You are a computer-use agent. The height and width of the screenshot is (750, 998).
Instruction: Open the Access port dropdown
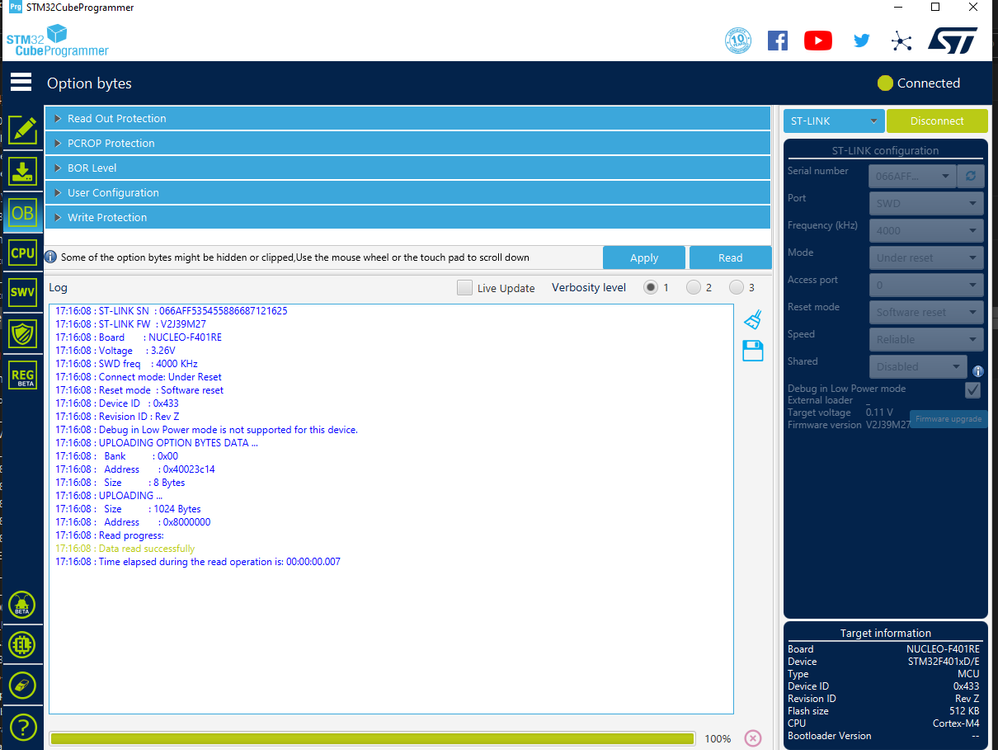tap(926, 285)
